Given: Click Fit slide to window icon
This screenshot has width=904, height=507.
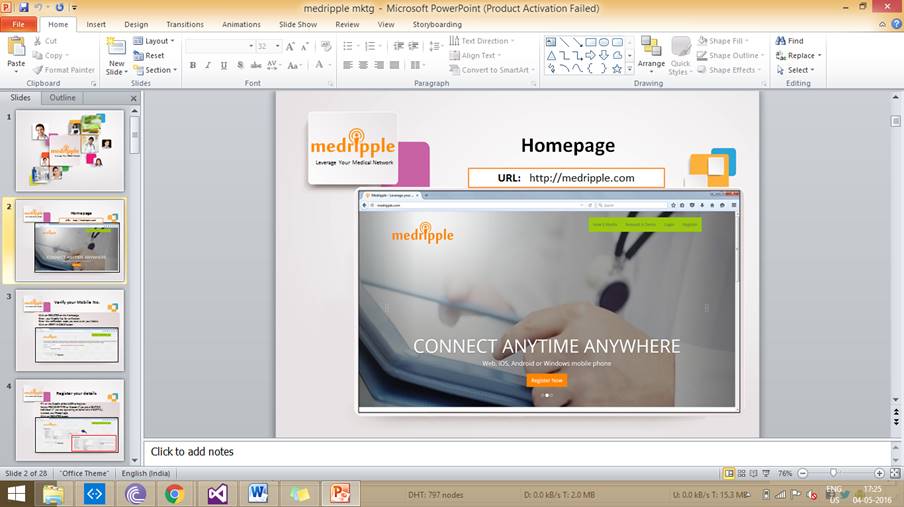Looking at the screenshot, I should (x=895, y=473).
